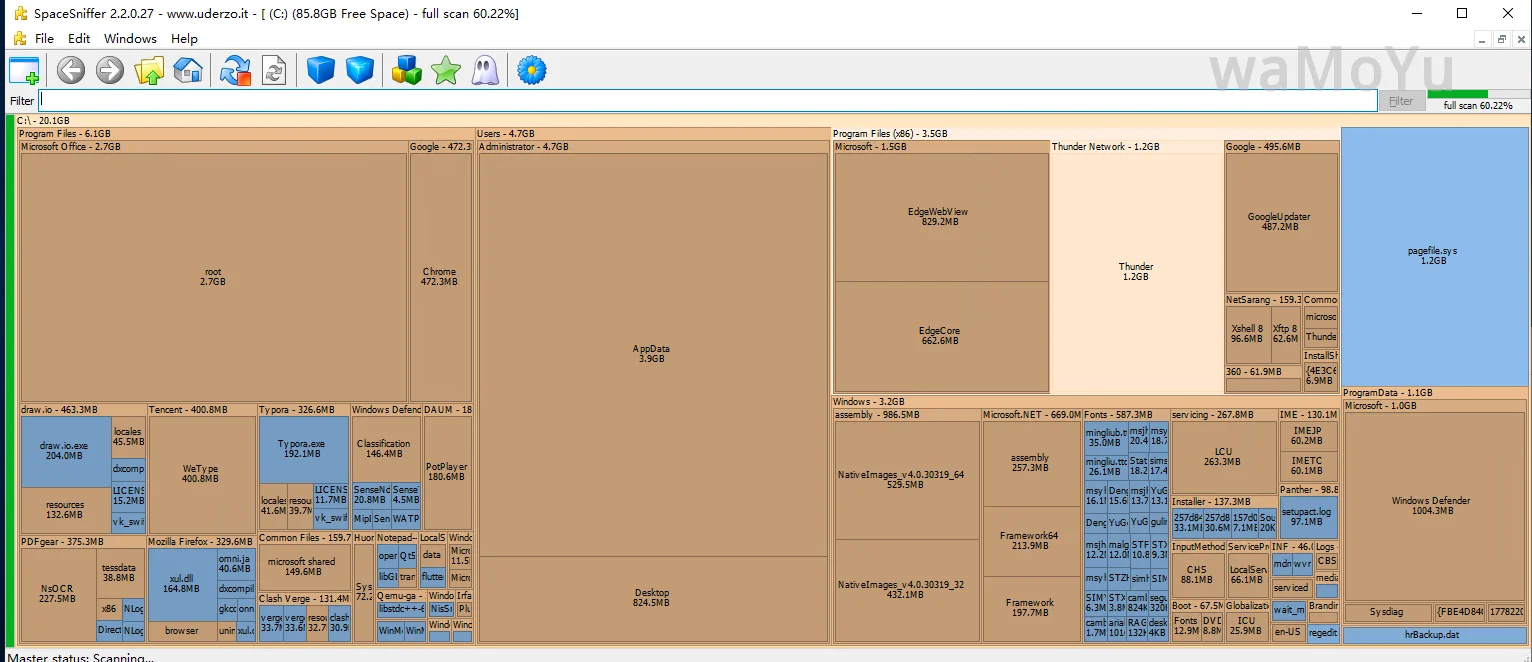Screen dimensions: 1532x662
Task: Click the blue flower donate icon
Action: pyautogui.click(x=532, y=70)
